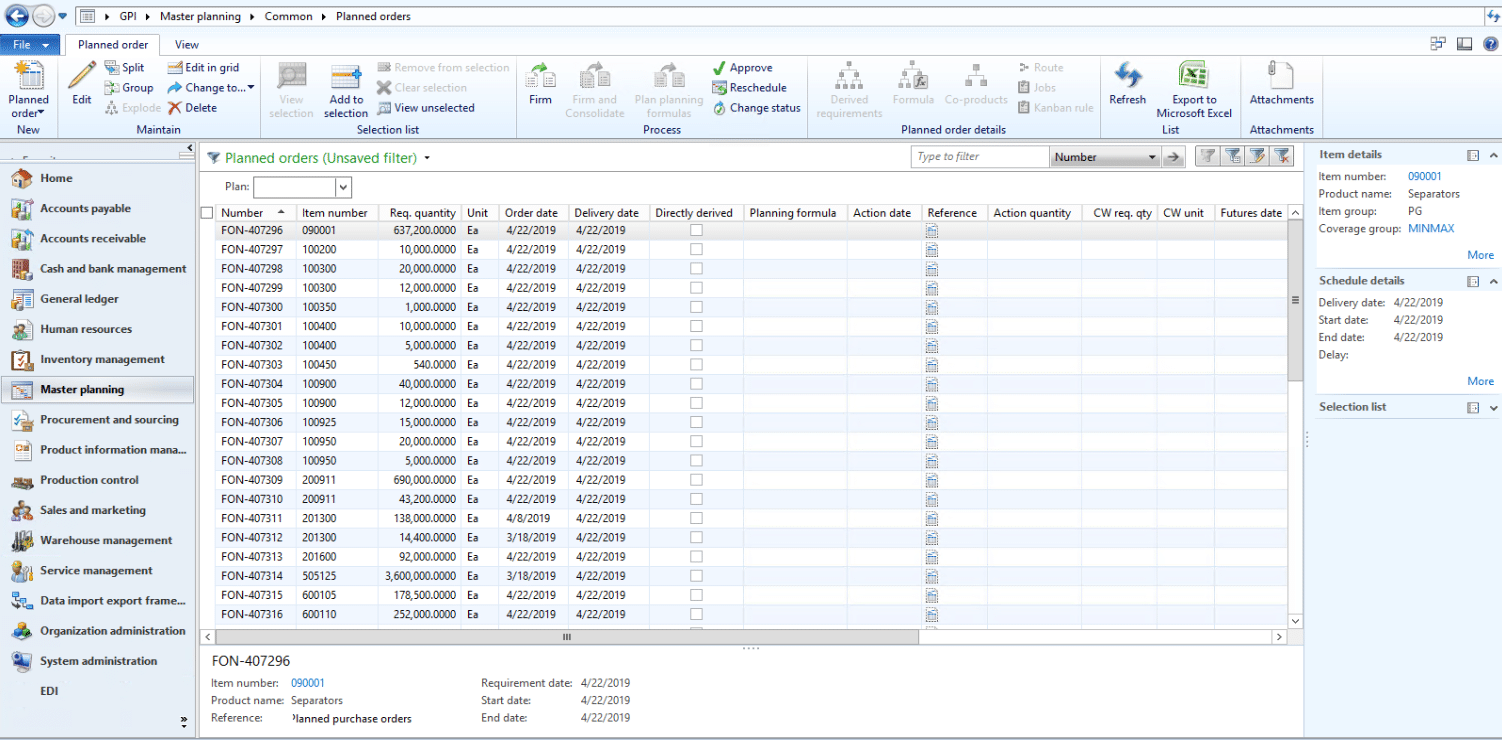The image size is (1502, 740).
Task: Export the list to Microsoft Excel
Action: pos(1192,88)
